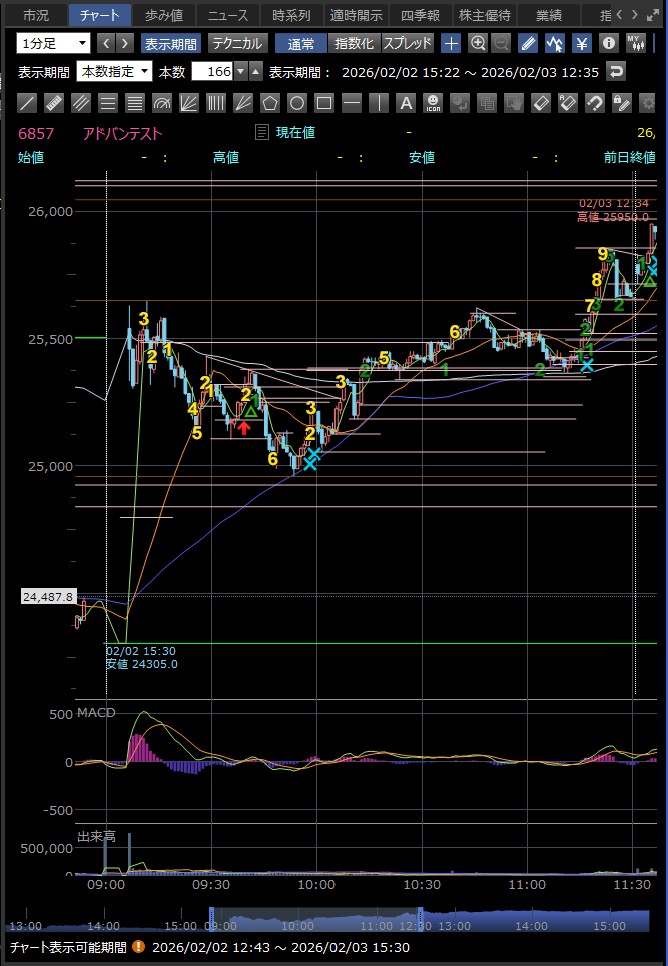
Task: Choose the text annotation 'A' tool
Action: [x=405, y=103]
